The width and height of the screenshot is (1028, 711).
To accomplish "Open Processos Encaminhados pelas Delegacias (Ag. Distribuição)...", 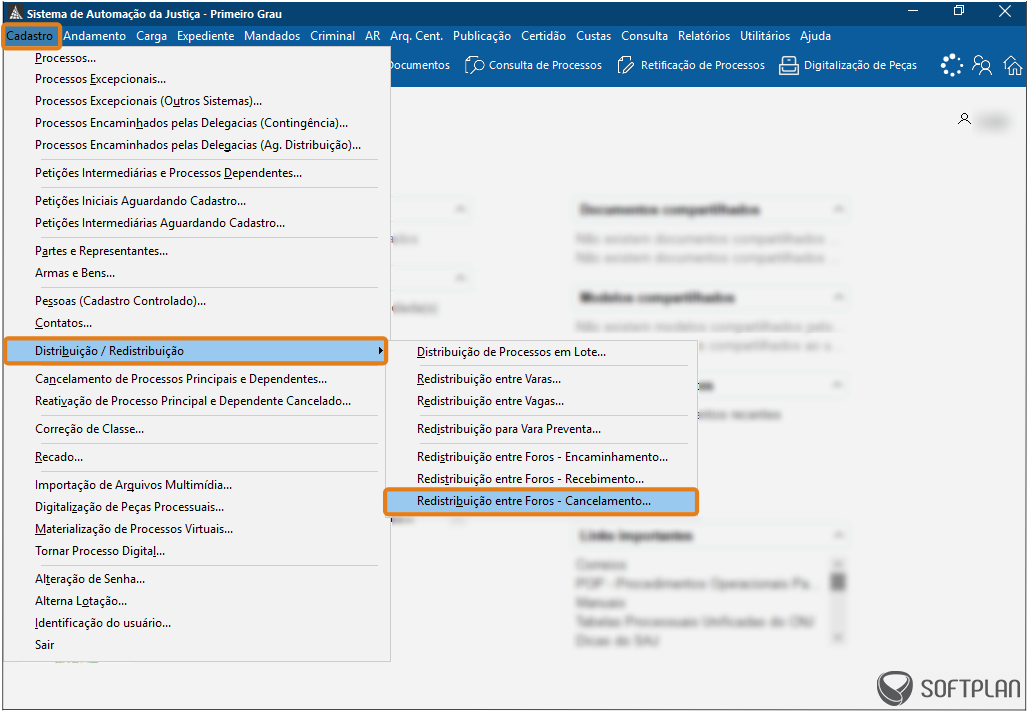I will [197, 145].
